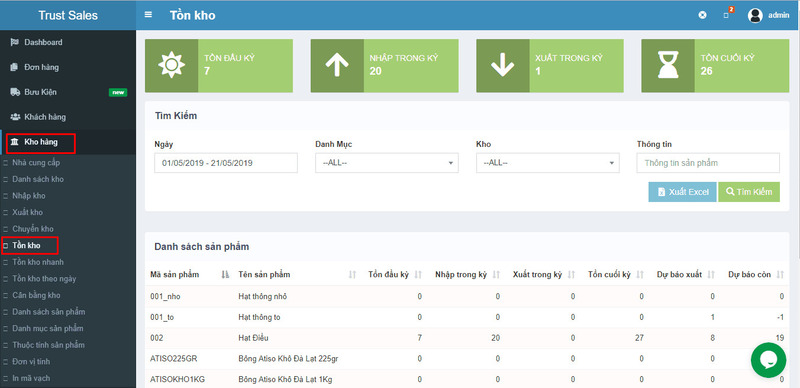The width and height of the screenshot is (800, 388).
Task: Click Bông Atiso Khô Đà Lạt 225gr
Action: point(288,359)
